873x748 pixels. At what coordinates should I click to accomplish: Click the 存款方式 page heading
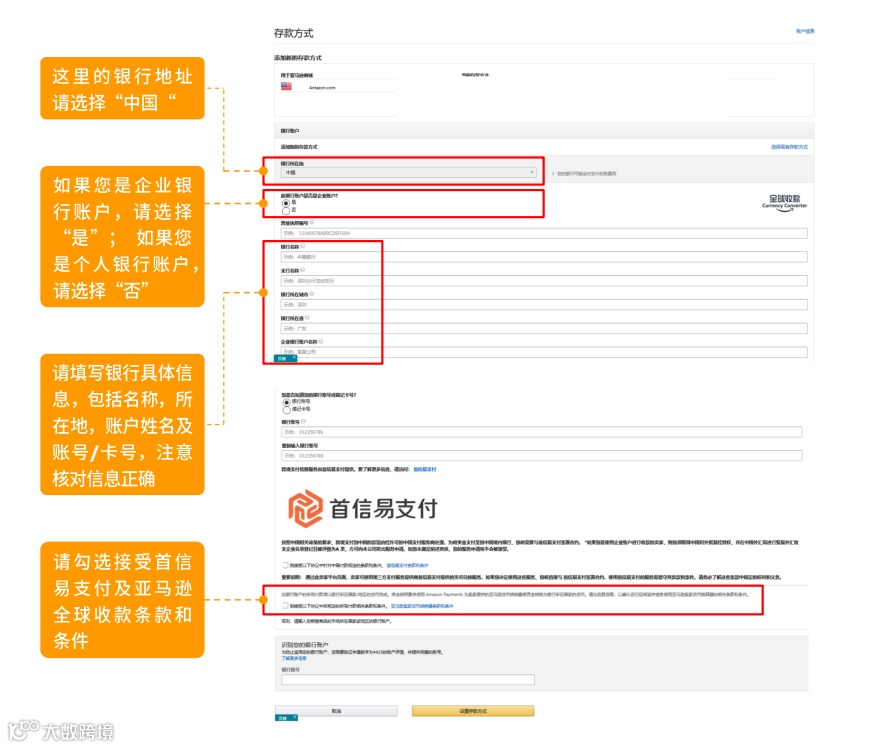293,33
